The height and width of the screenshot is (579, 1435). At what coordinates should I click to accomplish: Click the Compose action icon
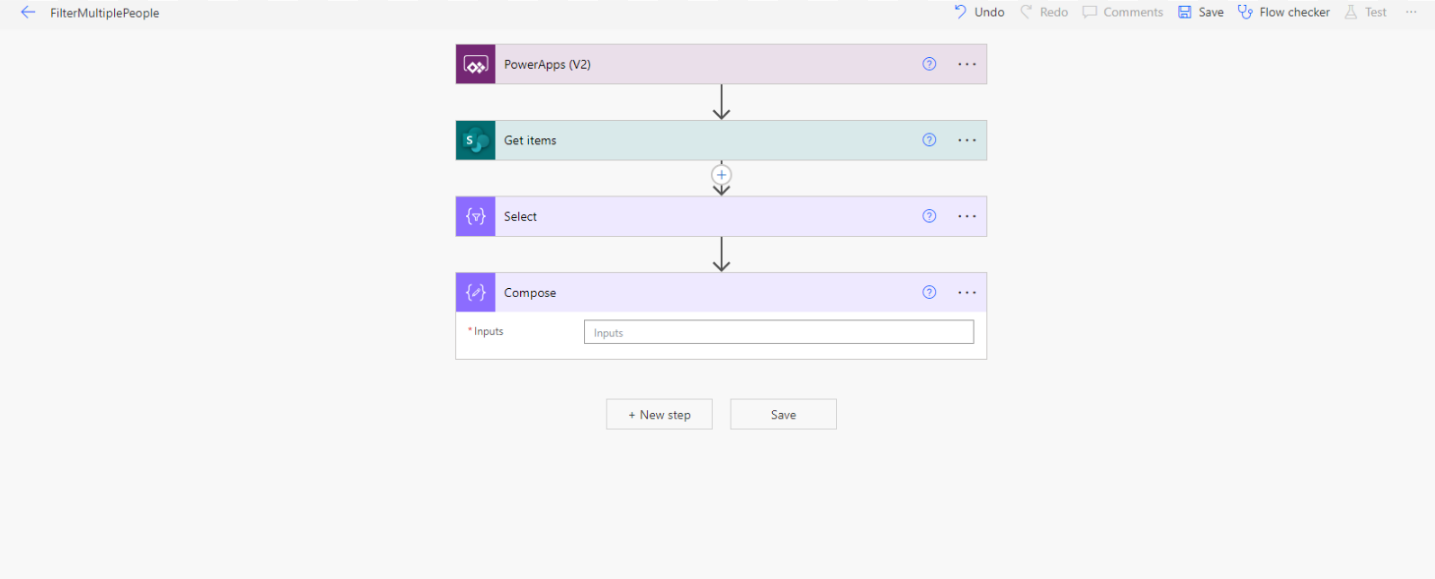coord(476,293)
